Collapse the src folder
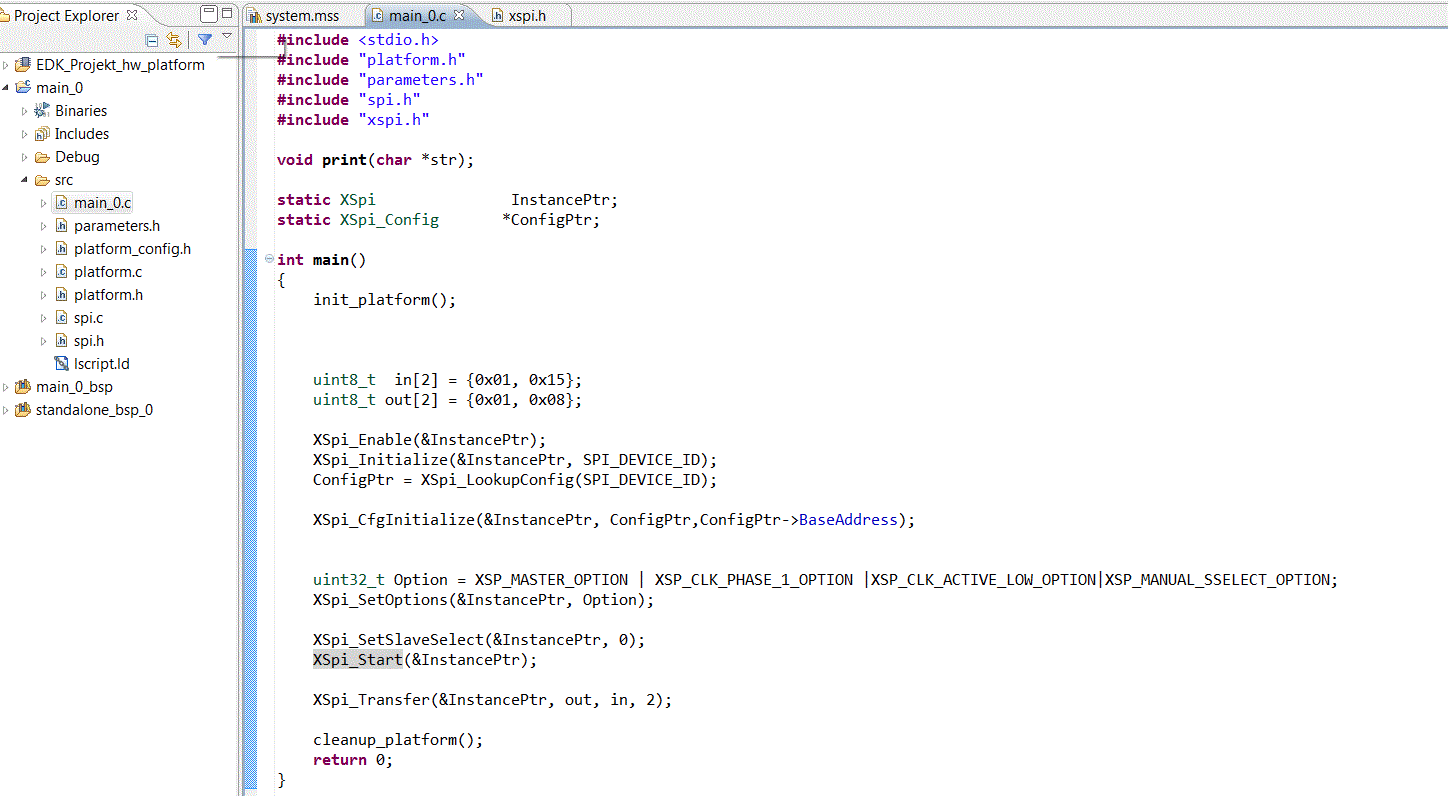This screenshot has height=796, width=1448. tap(25, 180)
